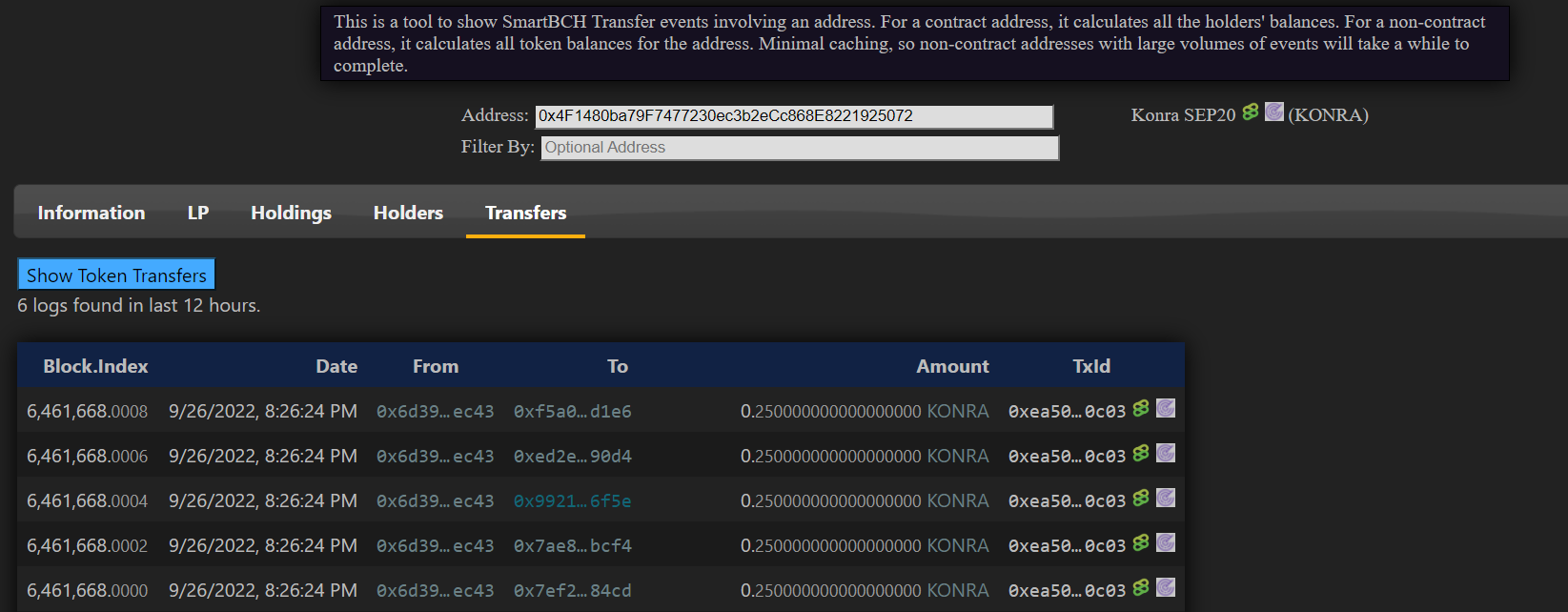Click the purple KONRA token icon in header
1568x612 pixels.
(1274, 112)
